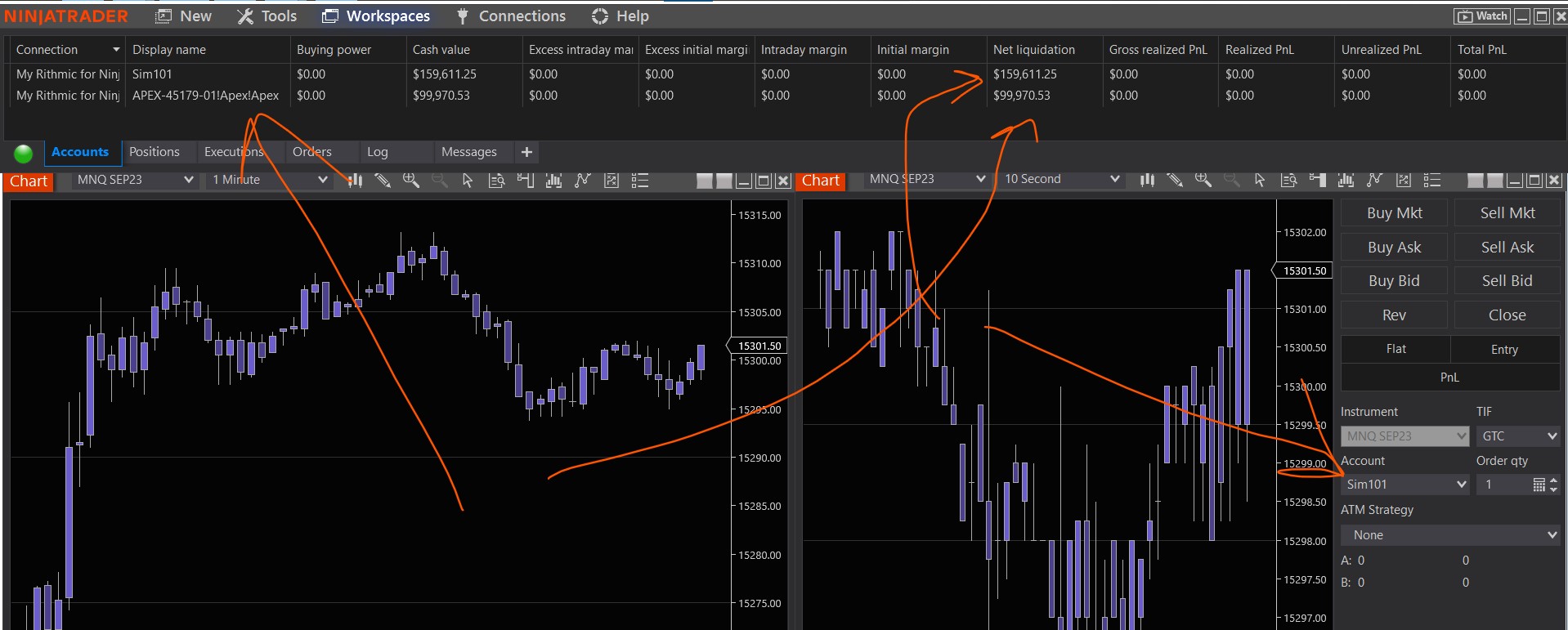Open drawing tools pencil on 10 Second chart
Image resolution: width=1568 pixels, height=630 pixels.
pyautogui.click(x=1175, y=179)
